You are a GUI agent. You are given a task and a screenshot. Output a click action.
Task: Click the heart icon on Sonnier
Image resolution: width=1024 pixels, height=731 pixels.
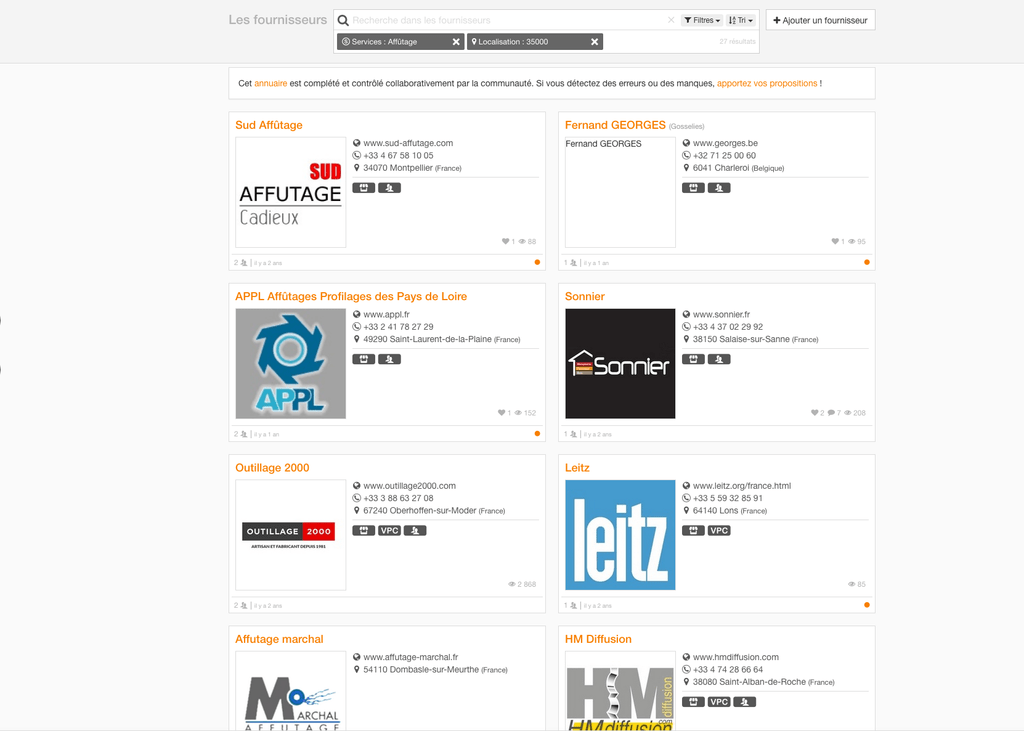click(x=814, y=413)
